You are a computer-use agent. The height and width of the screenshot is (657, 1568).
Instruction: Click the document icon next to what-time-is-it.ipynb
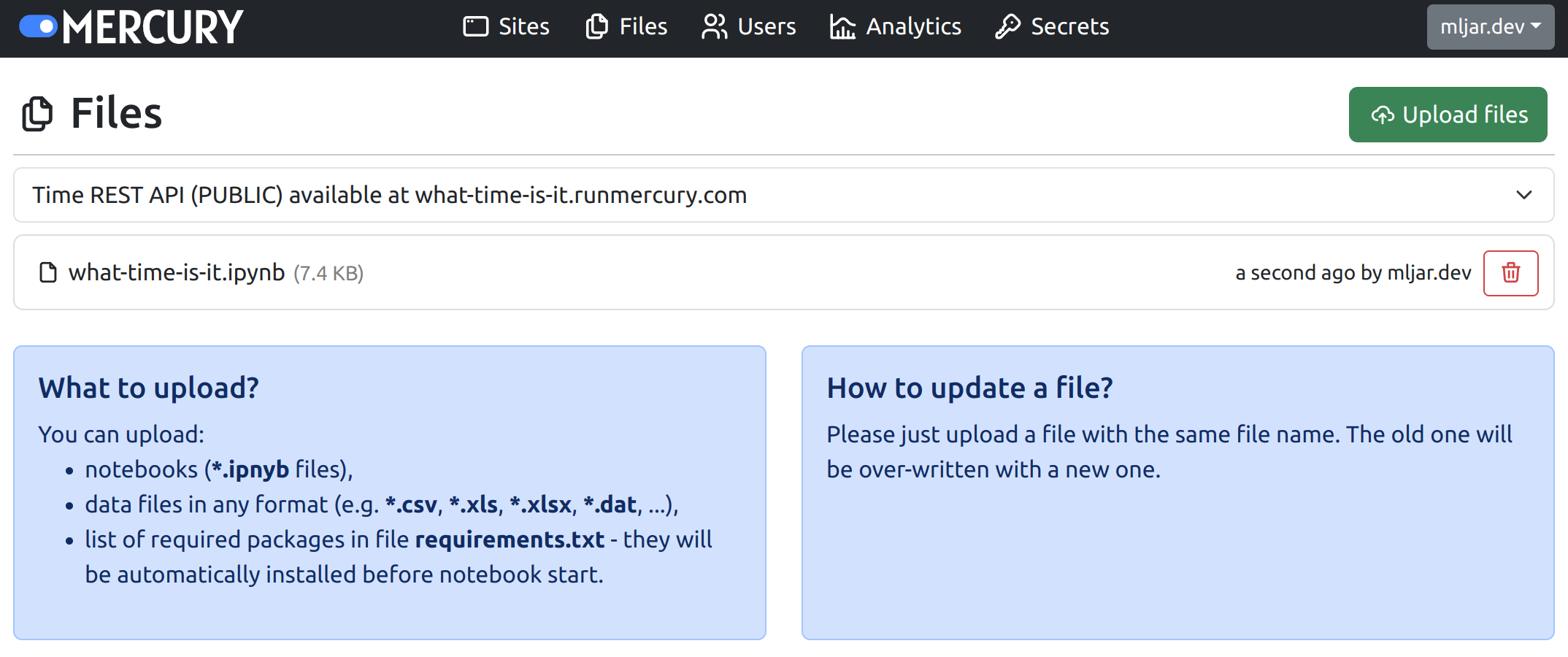(48, 272)
